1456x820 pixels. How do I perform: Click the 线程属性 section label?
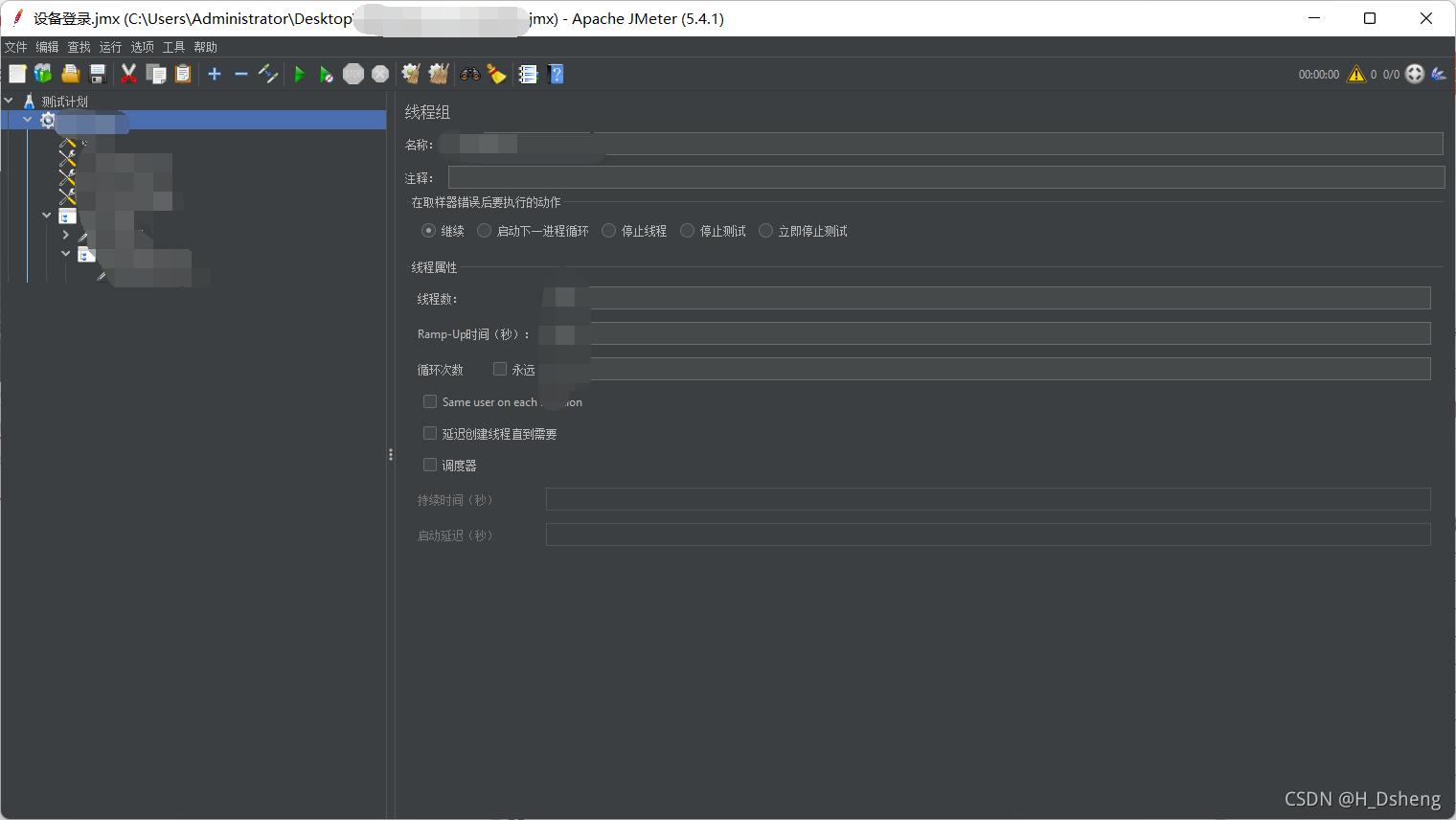point(434,267)
